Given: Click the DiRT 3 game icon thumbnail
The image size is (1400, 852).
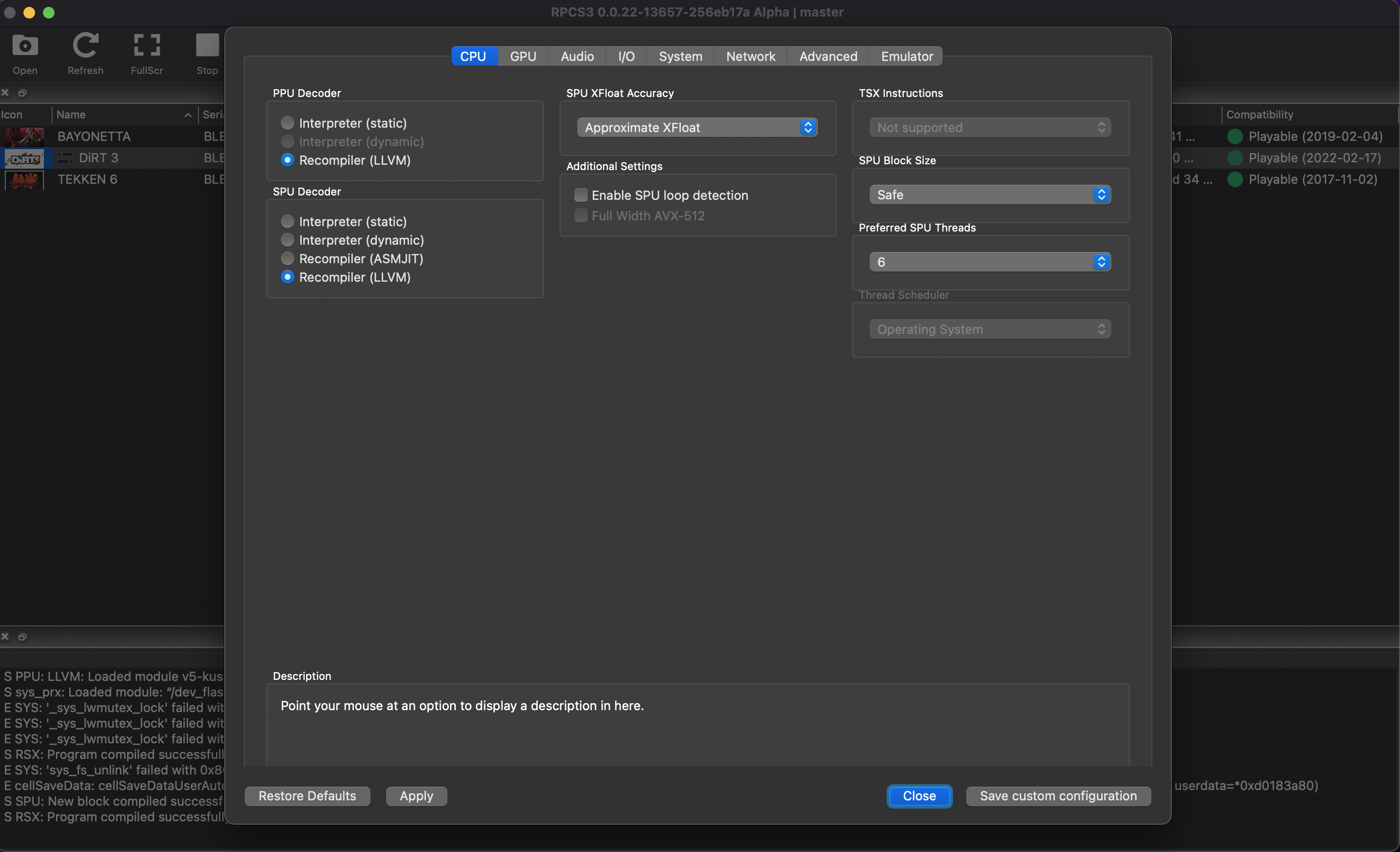Looking at the screenshot, I should coord(24,158).
